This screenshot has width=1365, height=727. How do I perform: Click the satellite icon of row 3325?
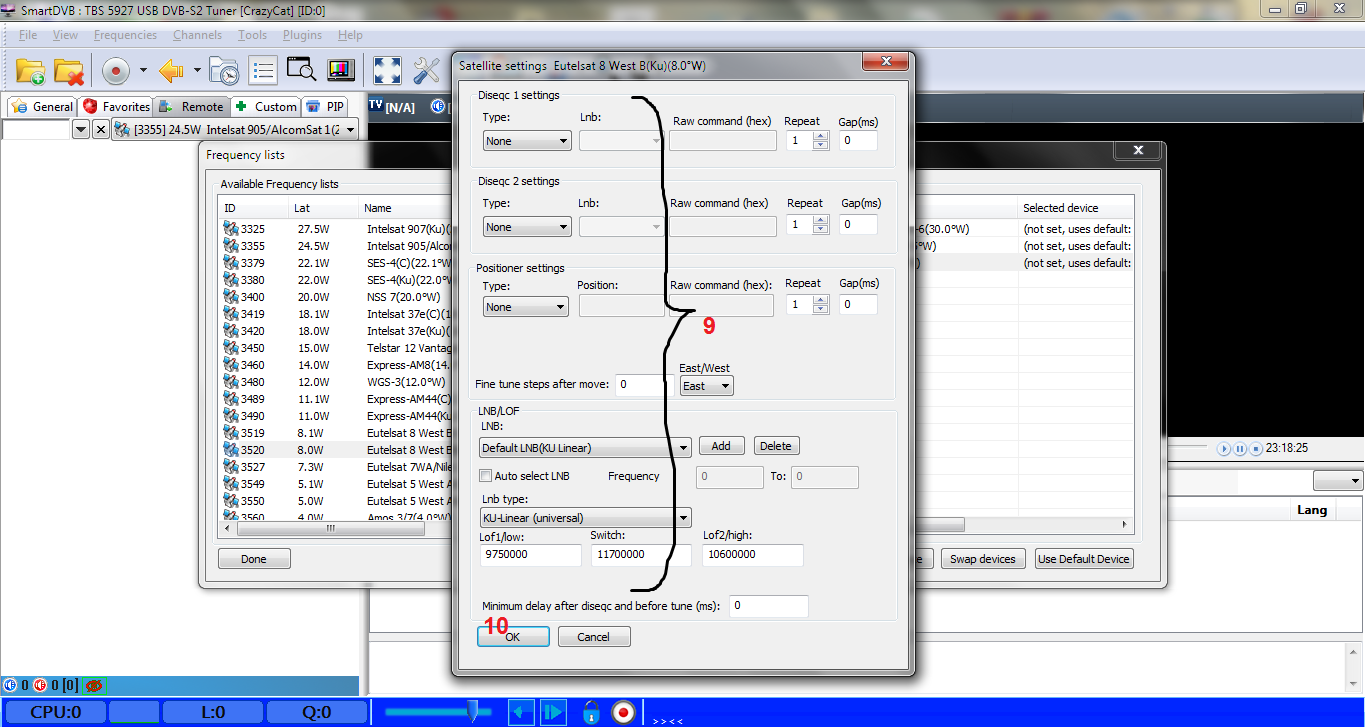pyautogui.click(x=230, y=229)
